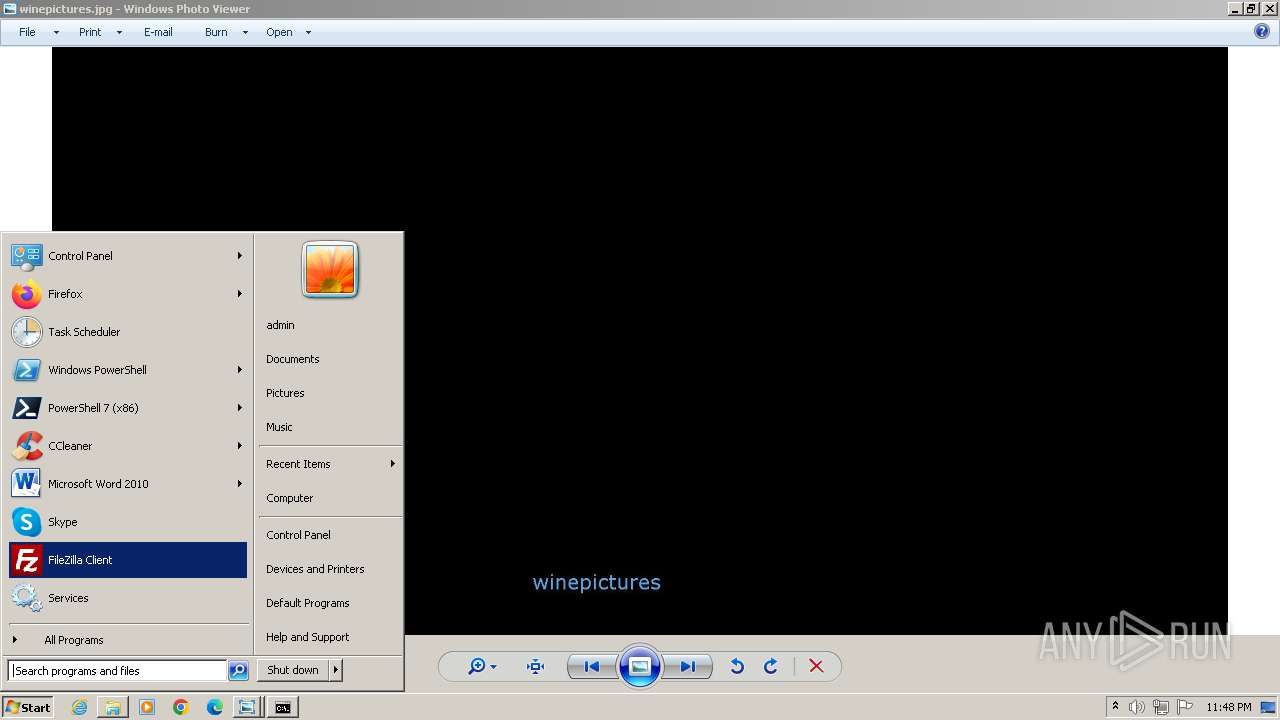Launch Microsoft Edge from taskbar
The width and height of the screenshot is (1280, 720).
215,707
